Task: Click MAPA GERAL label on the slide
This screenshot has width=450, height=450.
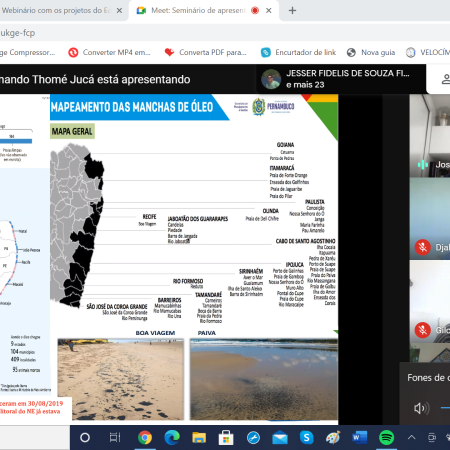Action: (x=72, y=131)
